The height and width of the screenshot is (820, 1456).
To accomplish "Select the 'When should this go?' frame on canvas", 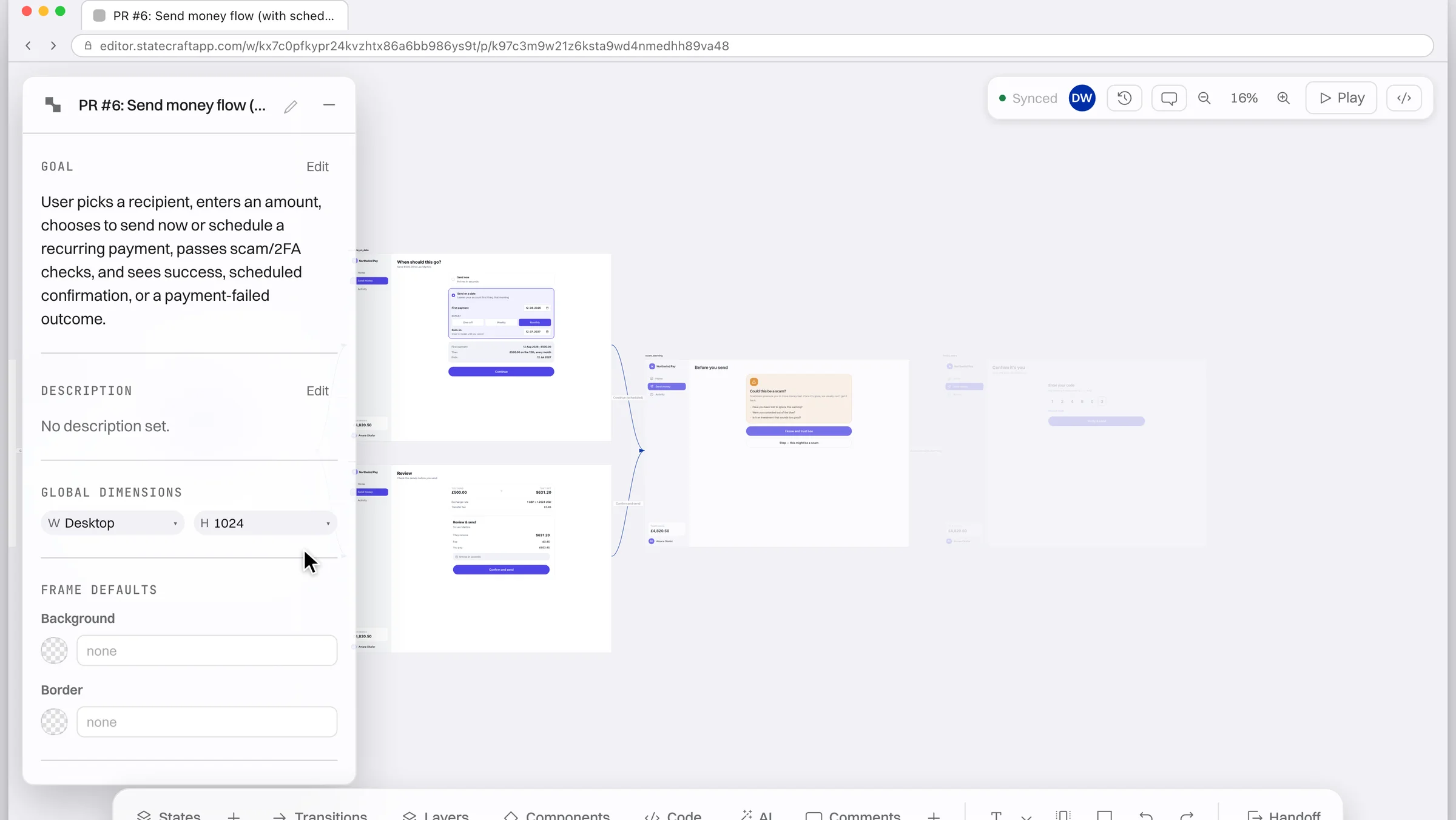I will click(483, 347).
